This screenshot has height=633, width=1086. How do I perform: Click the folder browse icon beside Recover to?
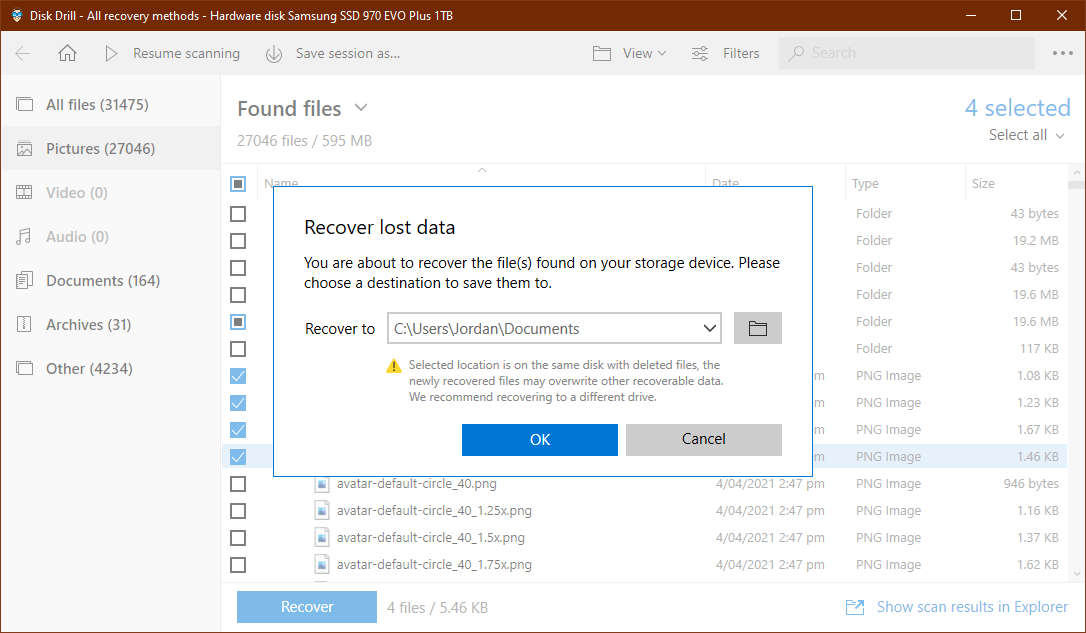click(x=757, y=327)
